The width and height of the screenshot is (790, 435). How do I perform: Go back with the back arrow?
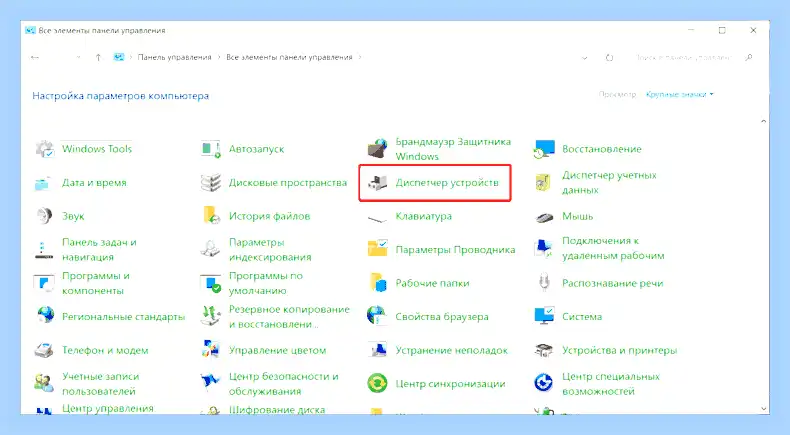pyautogui.click(x=35, y=57)
